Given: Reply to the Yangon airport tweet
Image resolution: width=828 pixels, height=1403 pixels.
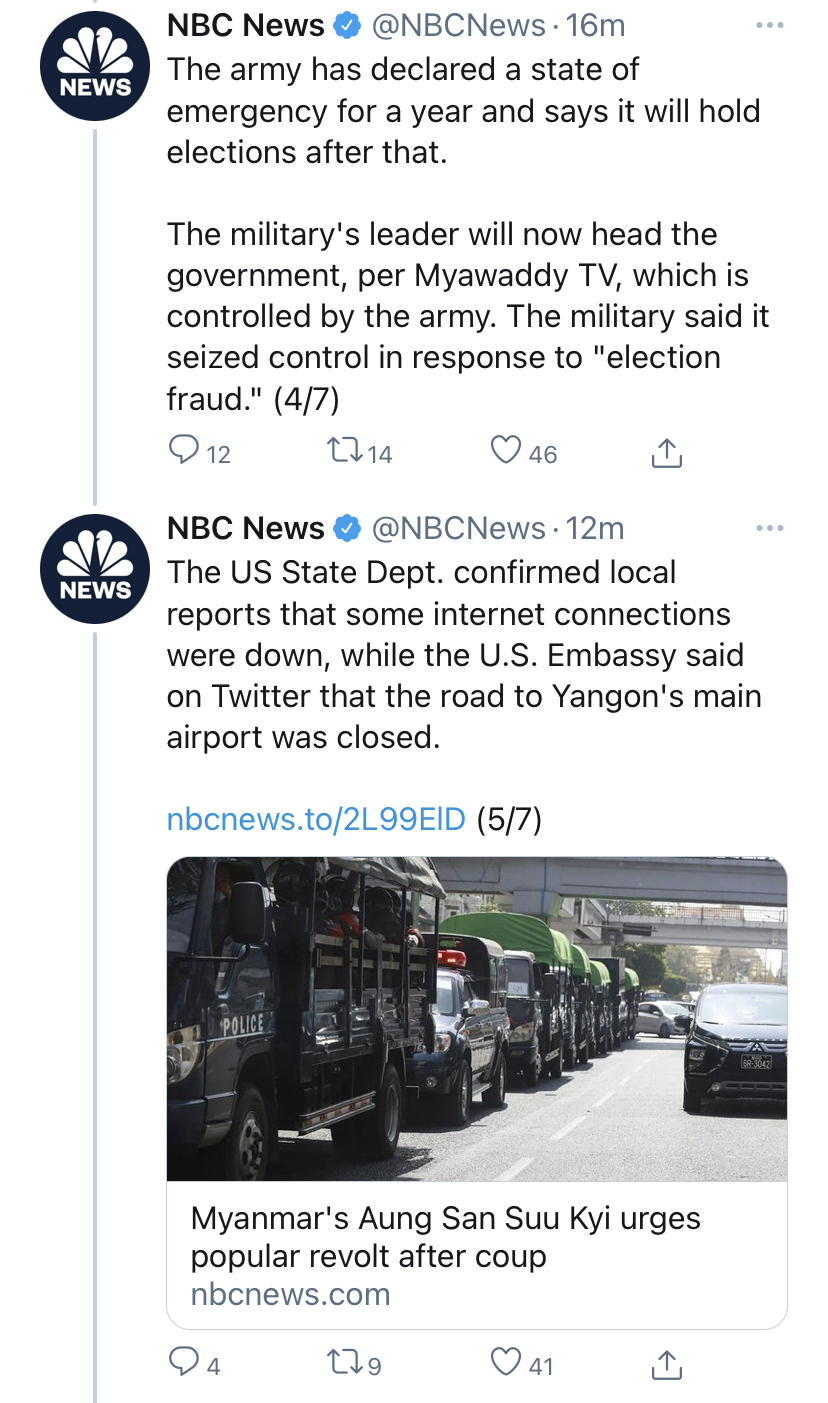Looking at the screenshot, I should tap(184, 1364).
